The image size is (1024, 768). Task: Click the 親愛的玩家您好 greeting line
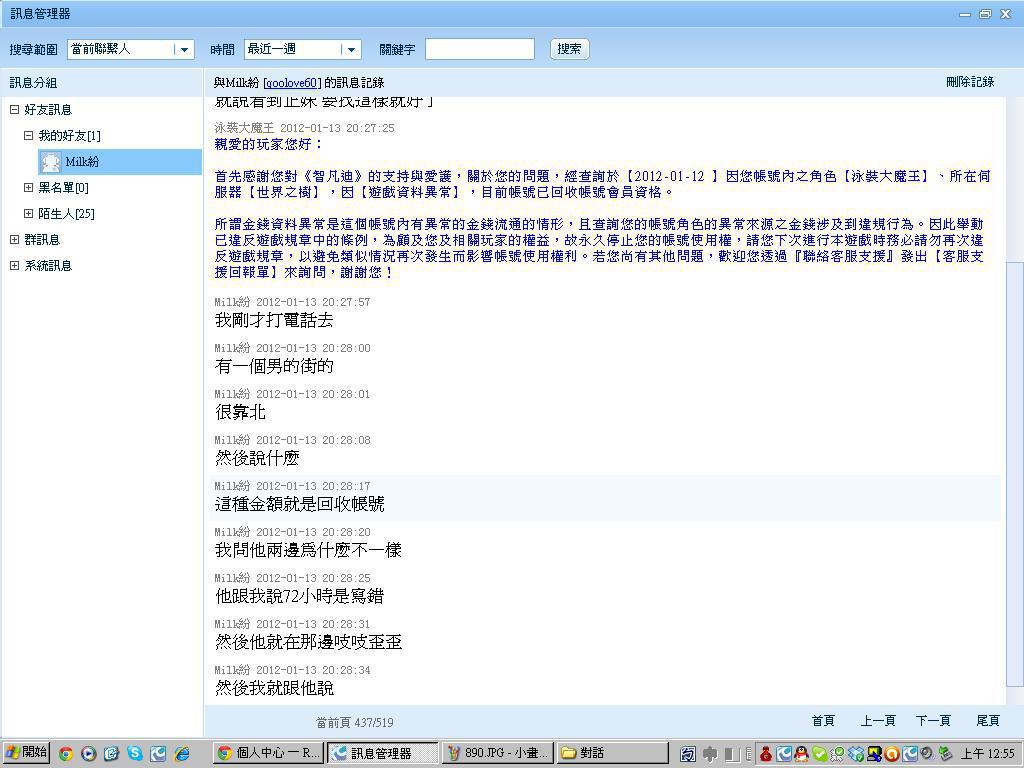pos(268,144)
